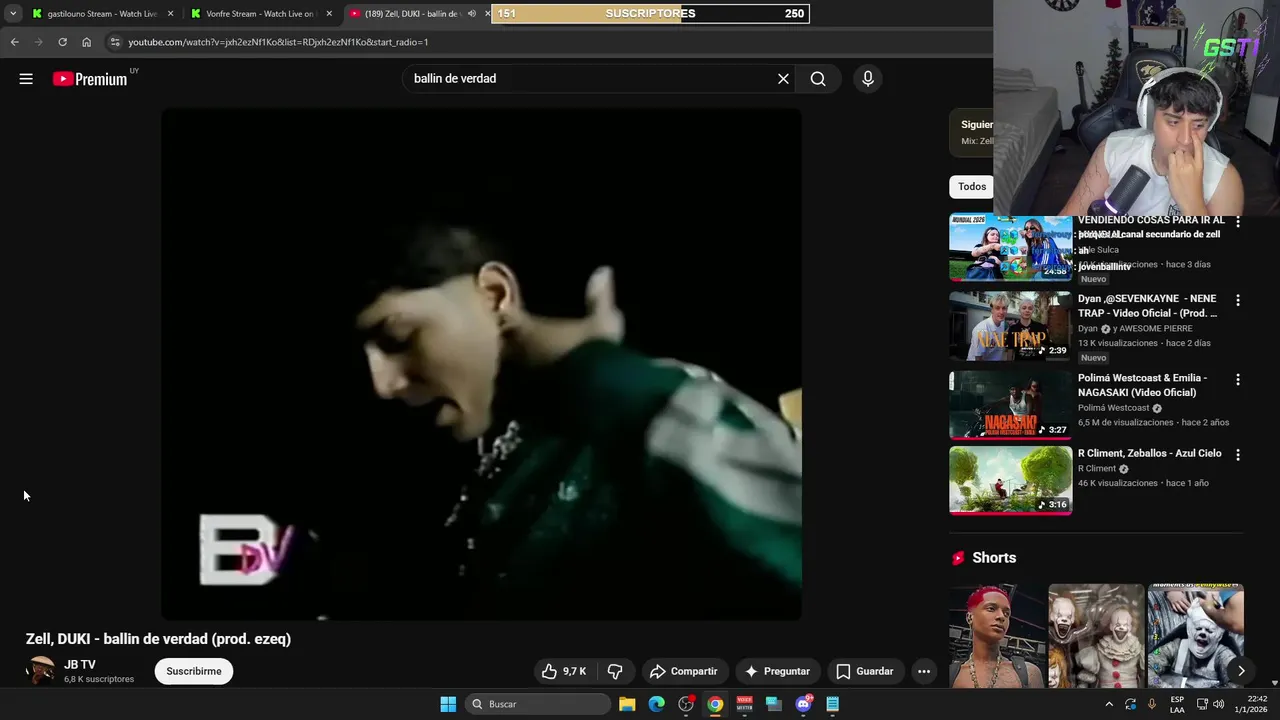Screen dimensions: 1280x720
Task: Open the Preguntar AI button
Action: point(778,671)
